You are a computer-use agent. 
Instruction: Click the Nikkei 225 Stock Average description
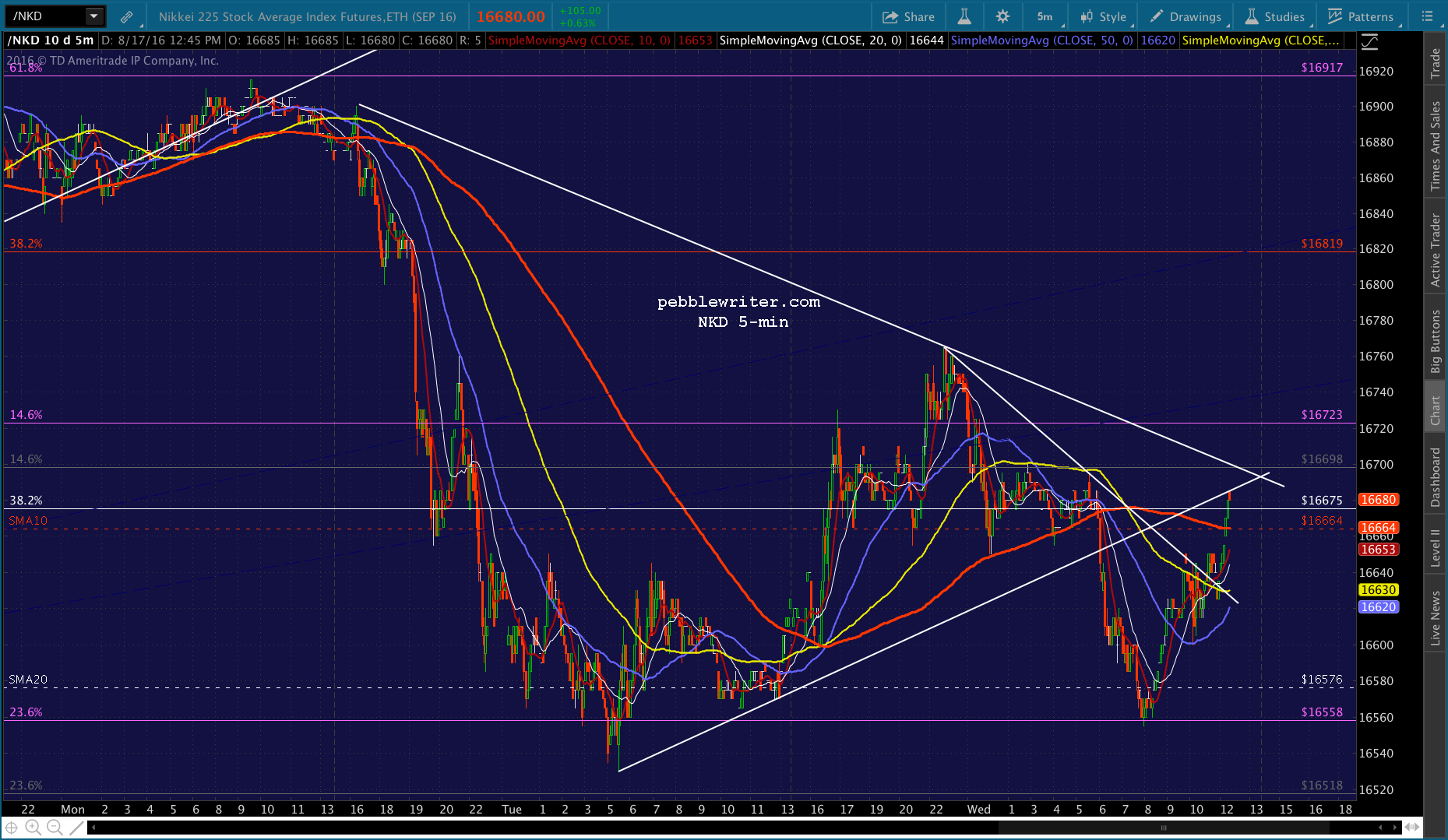tap(307, 16)
